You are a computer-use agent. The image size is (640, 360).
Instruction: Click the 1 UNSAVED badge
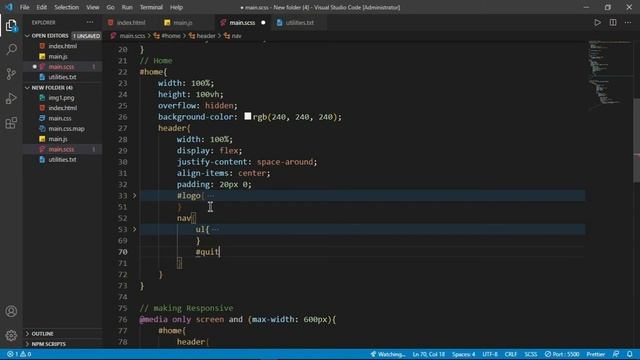click(86, 36)
